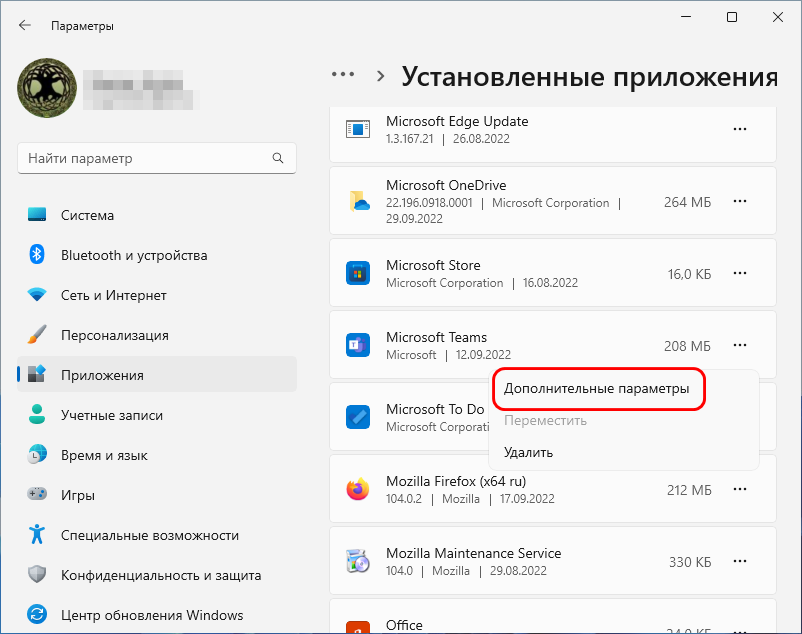The height and width of the screenshot is (634, 802).
Task: Click the Mozilla Firefox app icon
Action: tap(358, 489)
